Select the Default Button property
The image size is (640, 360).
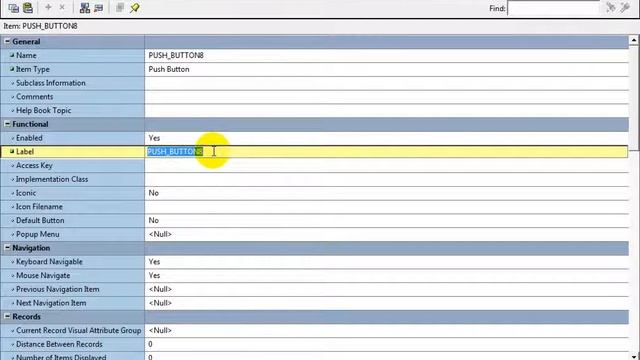point(314,220)
